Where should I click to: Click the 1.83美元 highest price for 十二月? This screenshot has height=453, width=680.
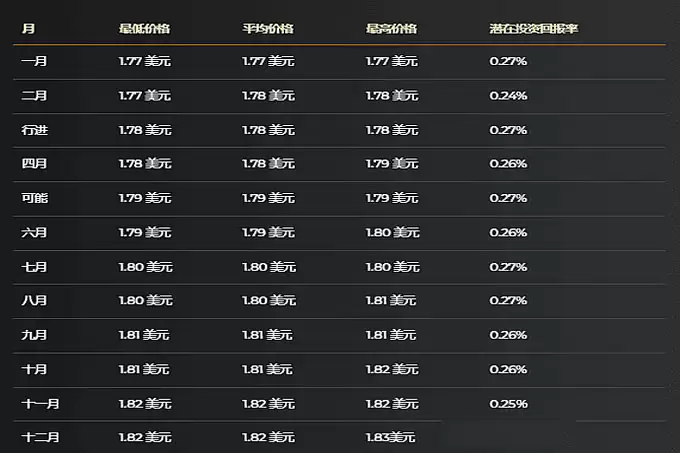[391, 437]
